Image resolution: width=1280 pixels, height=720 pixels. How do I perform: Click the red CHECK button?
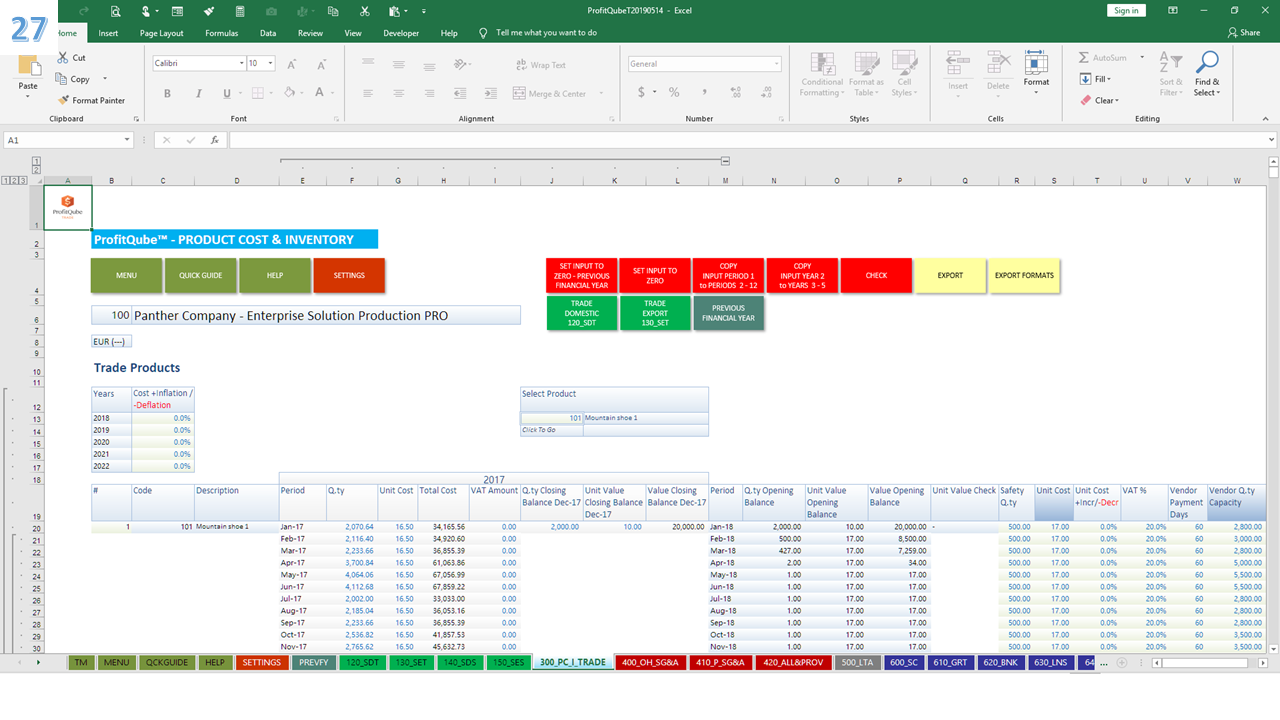pos(877,276)
